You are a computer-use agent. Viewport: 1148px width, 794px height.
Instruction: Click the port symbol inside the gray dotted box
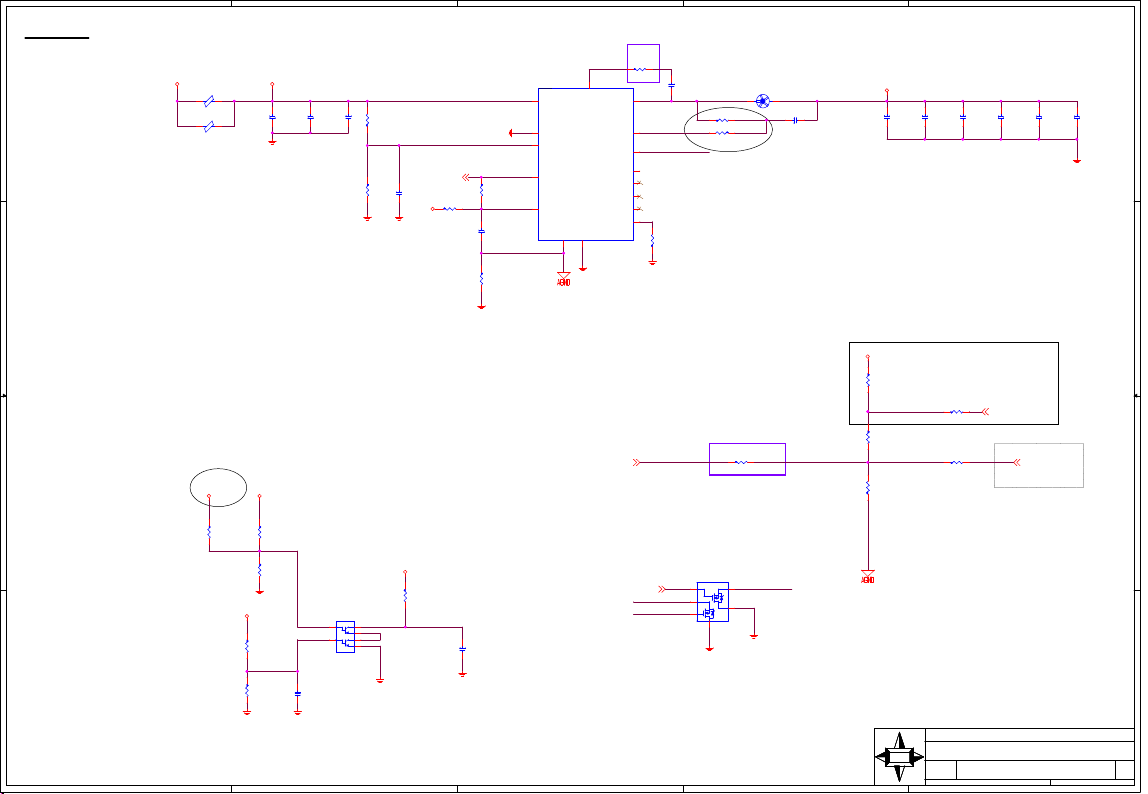[1016, 462]
